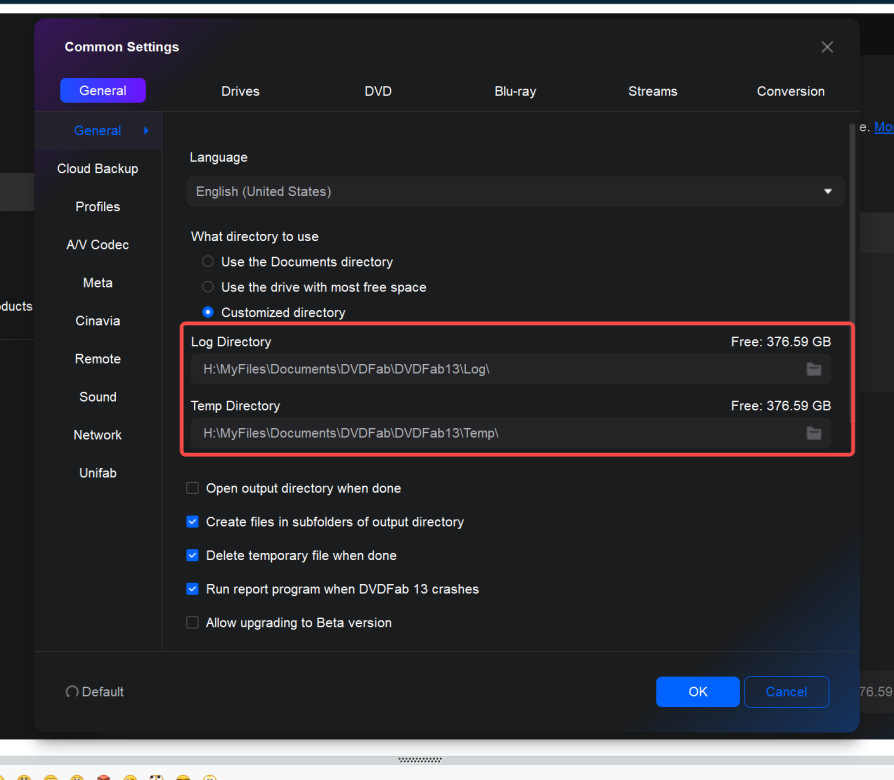Open the Language dropdown
This screenshot has height=780, width=894.
(x=515, y=192)
